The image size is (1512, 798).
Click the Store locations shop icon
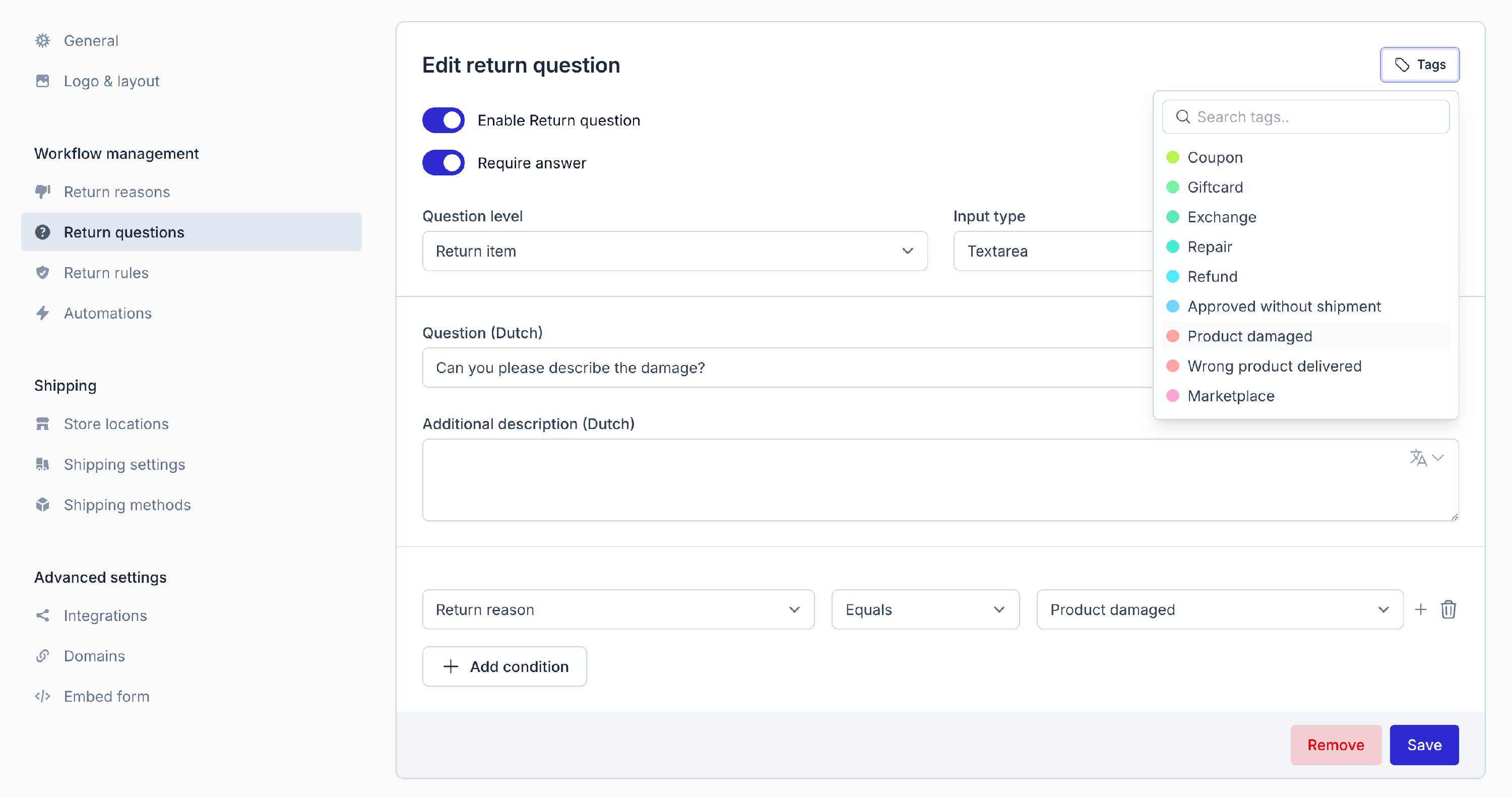pyautogui.click(x=42, y=424)
